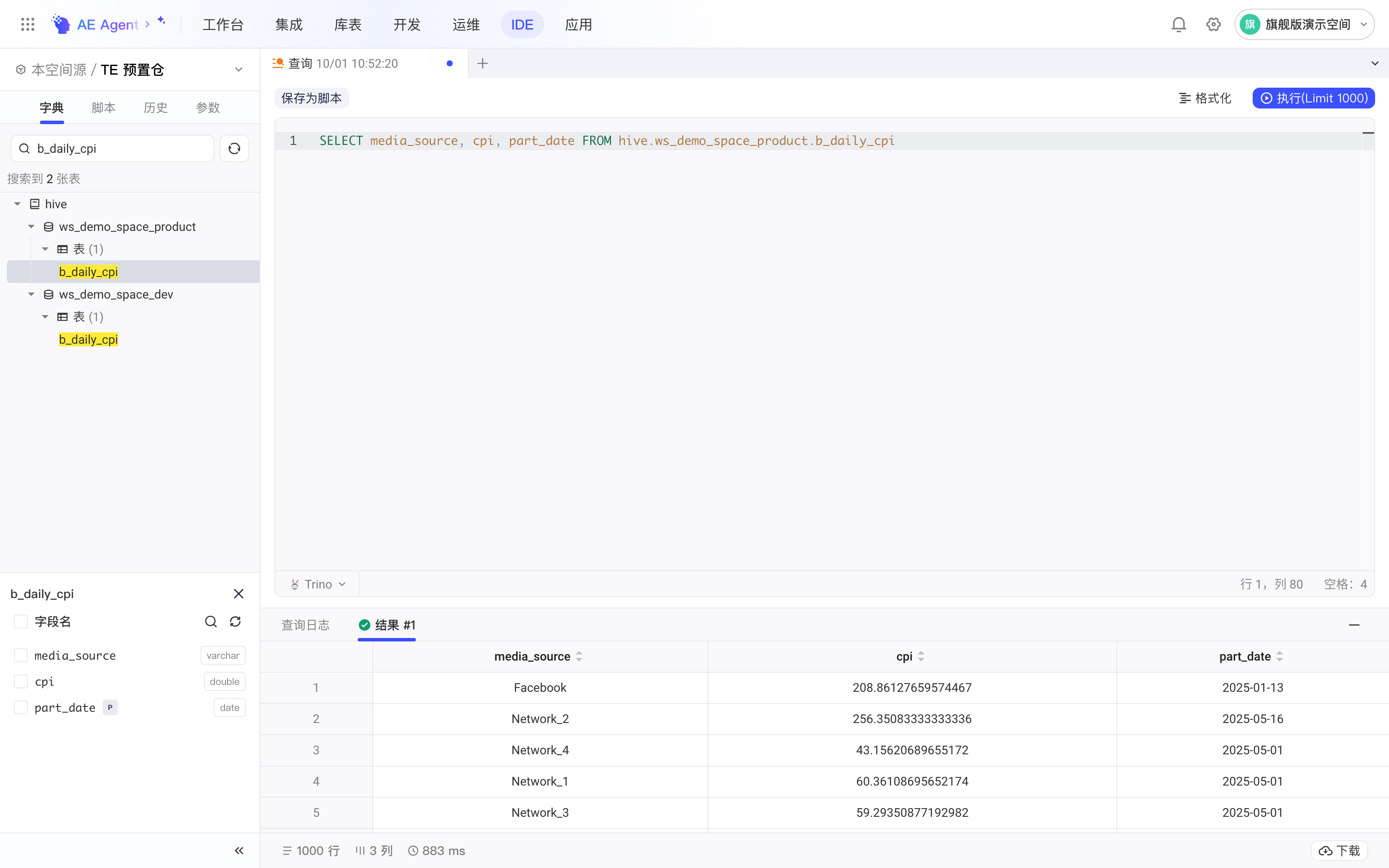Run query with 执行(Limit 1000)

click(1313, 98)
